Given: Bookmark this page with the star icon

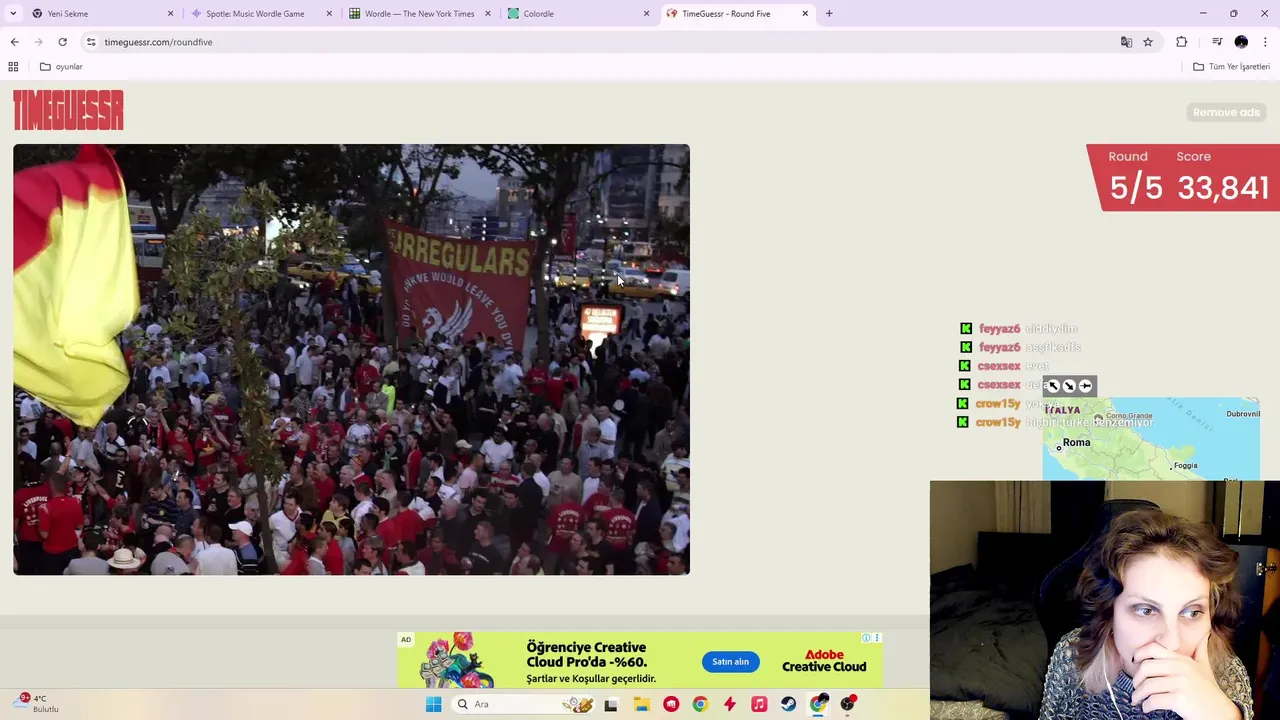Looking at the screenshot, I should click(1148, 42).
